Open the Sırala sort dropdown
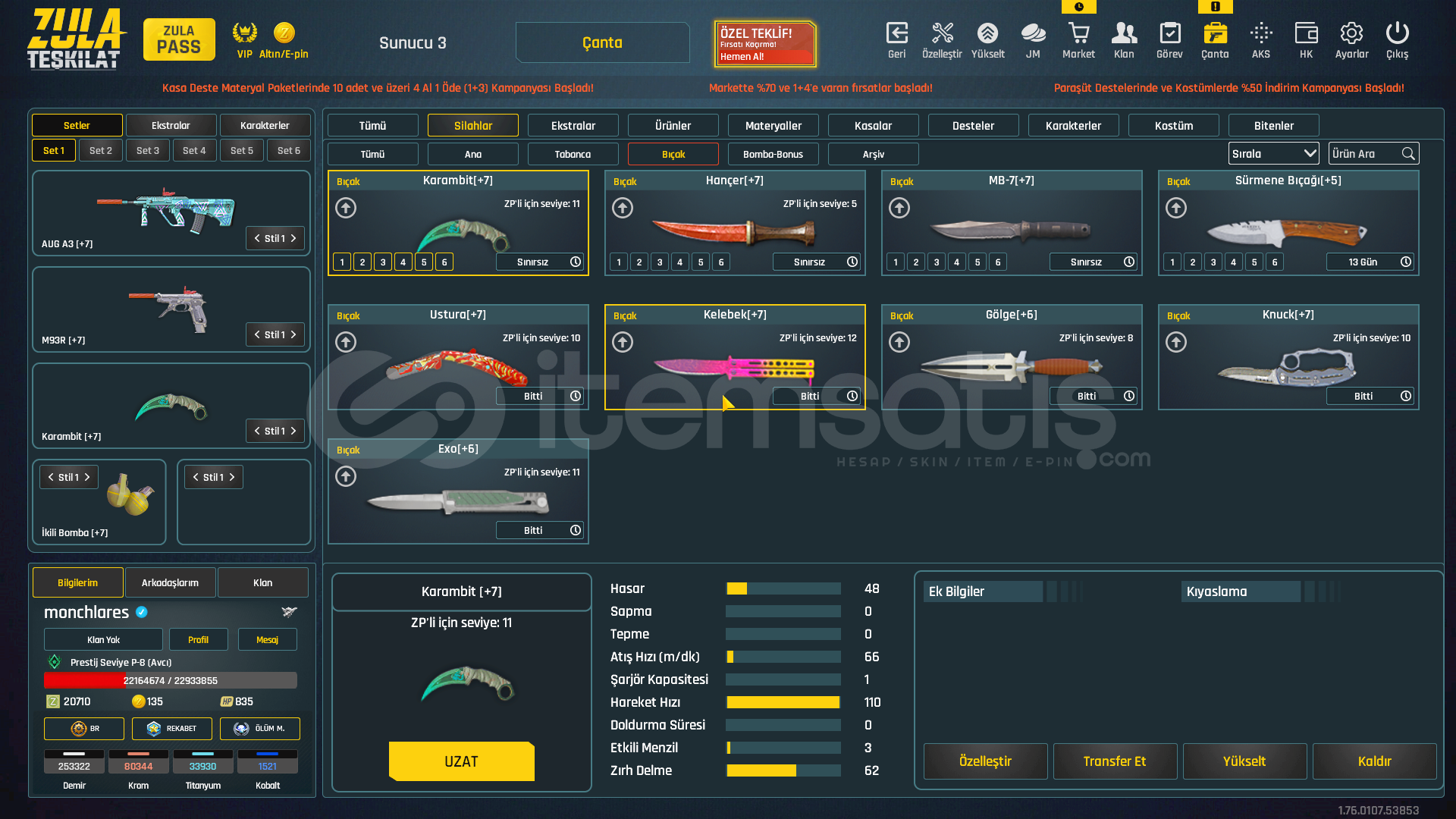The width and height of the screenshot is (1456, 819). 1273,154
